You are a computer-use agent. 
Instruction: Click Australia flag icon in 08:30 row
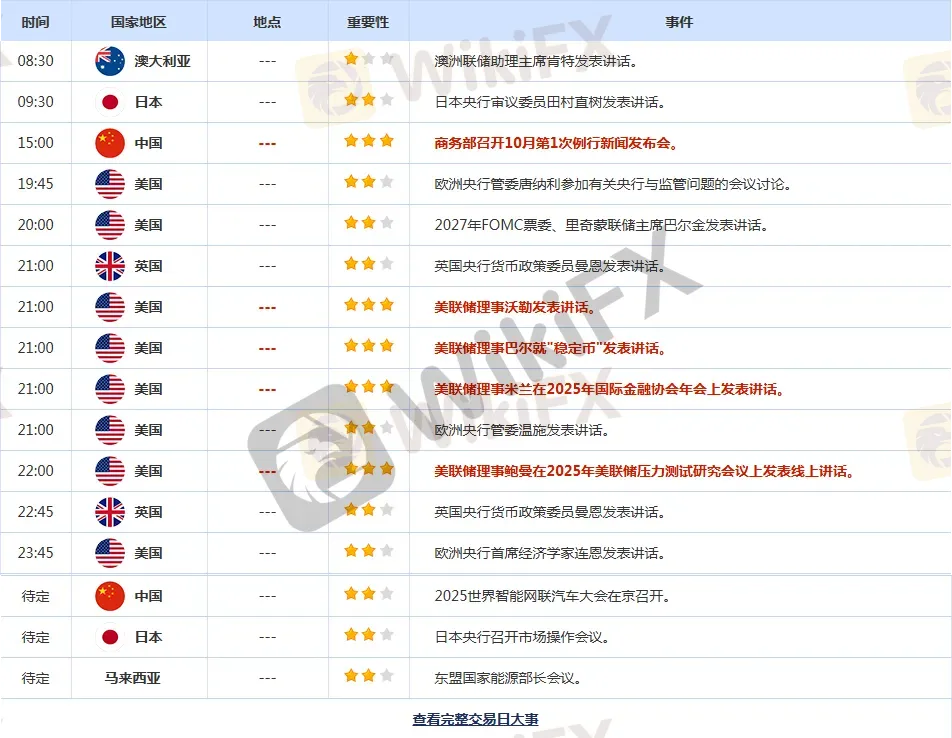110,61
